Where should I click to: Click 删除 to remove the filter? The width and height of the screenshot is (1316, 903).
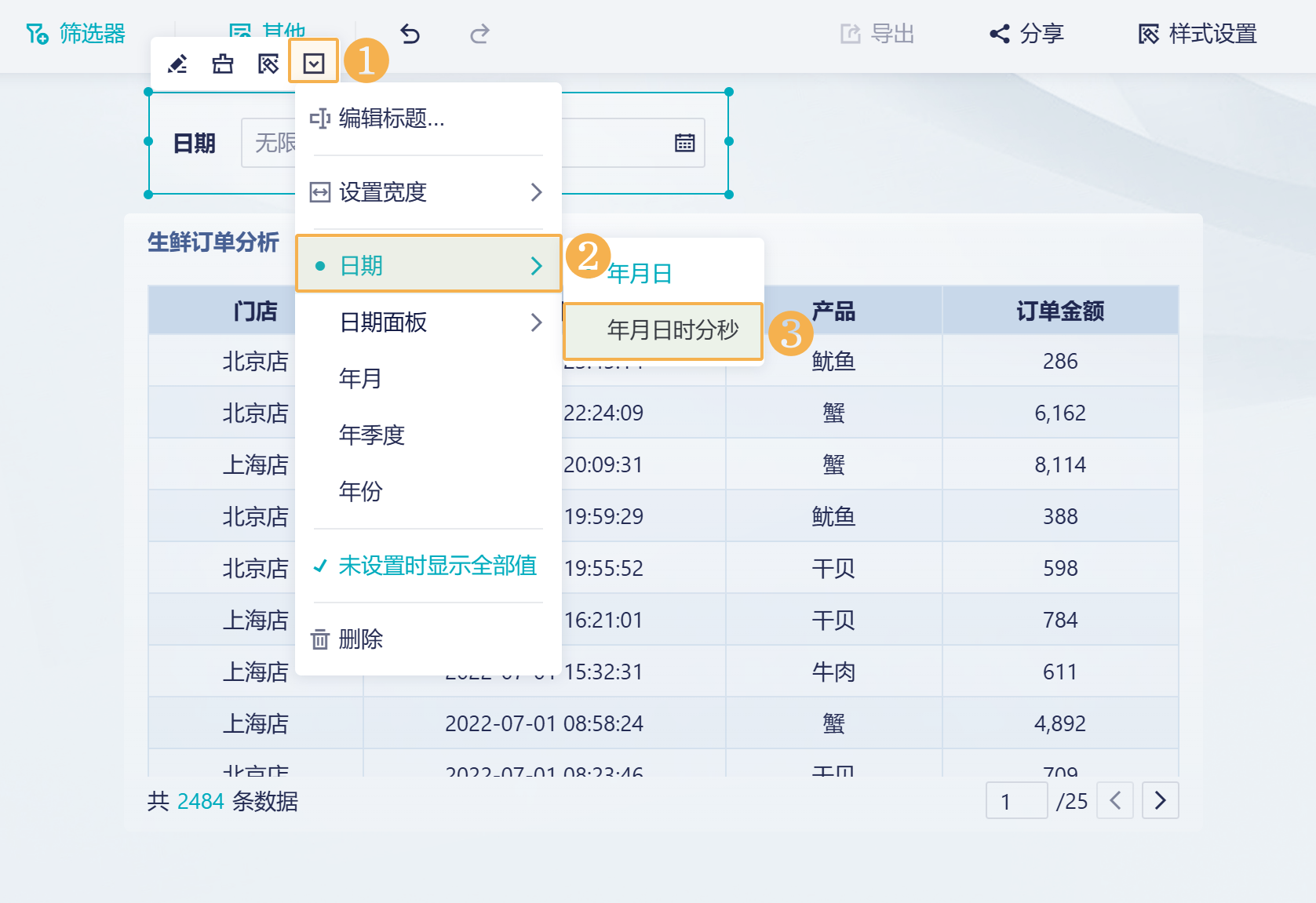point(428,639)
